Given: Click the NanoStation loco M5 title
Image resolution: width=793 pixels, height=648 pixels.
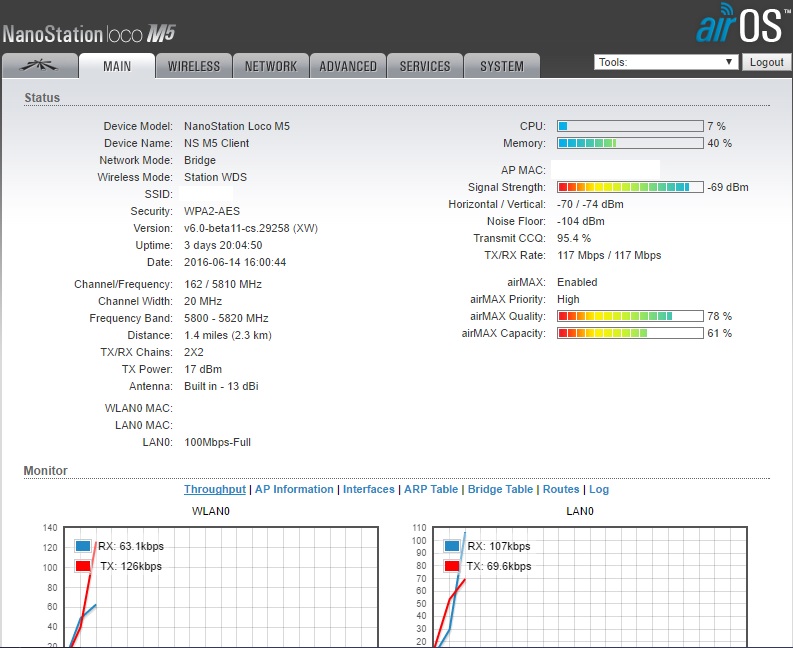Looking at the screenshot, I should (x=89, y=34).
